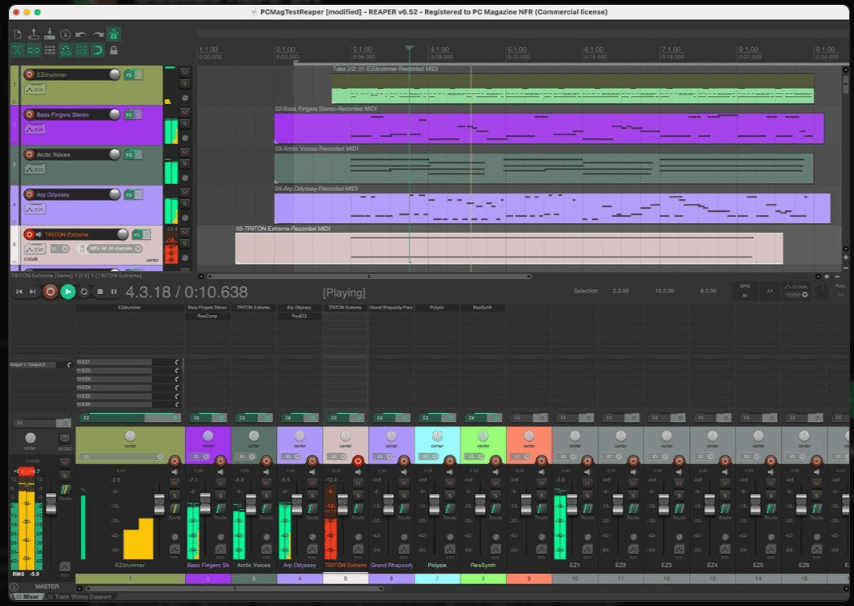Save project with the download-arrow toolbar icon
This screenshot has width=854, height=606.
(50, 34)
